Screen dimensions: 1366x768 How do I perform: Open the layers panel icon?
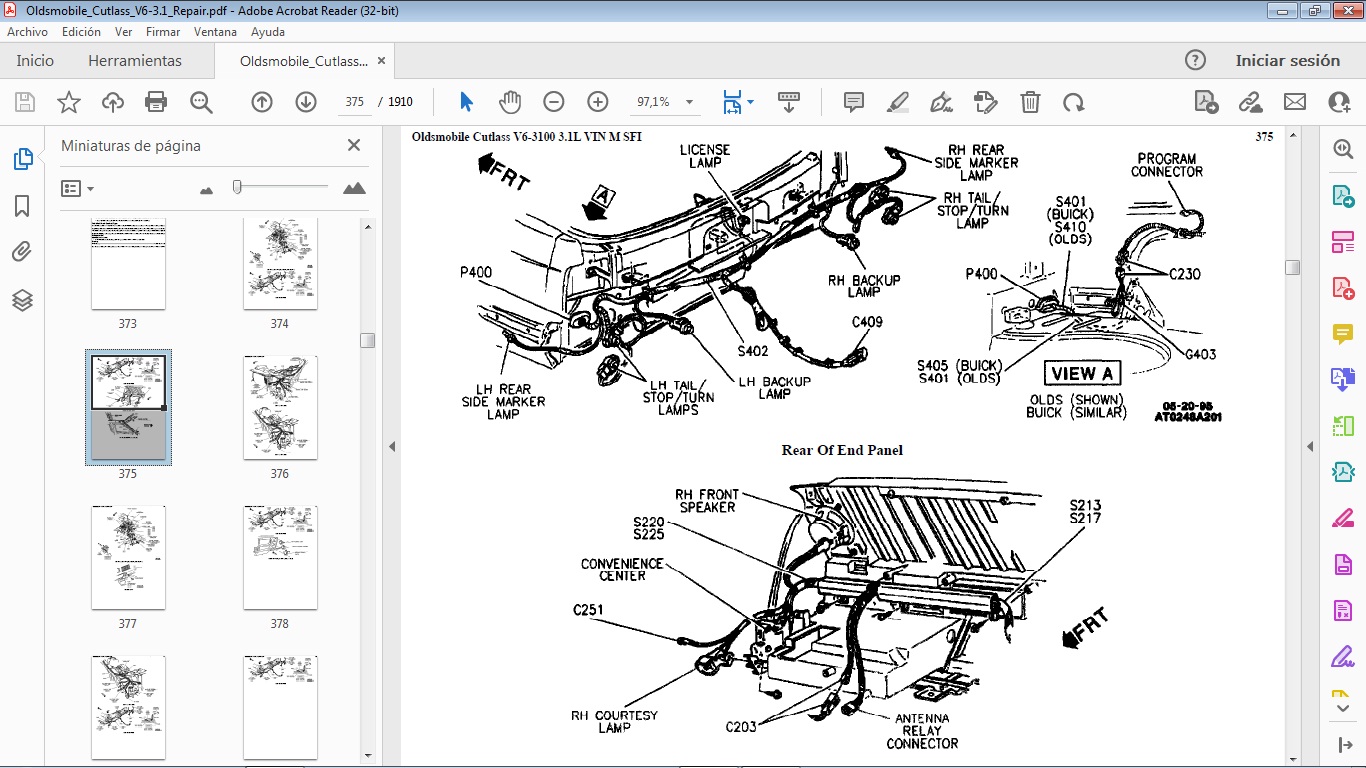pyautogui.click(x=22, y=300)
